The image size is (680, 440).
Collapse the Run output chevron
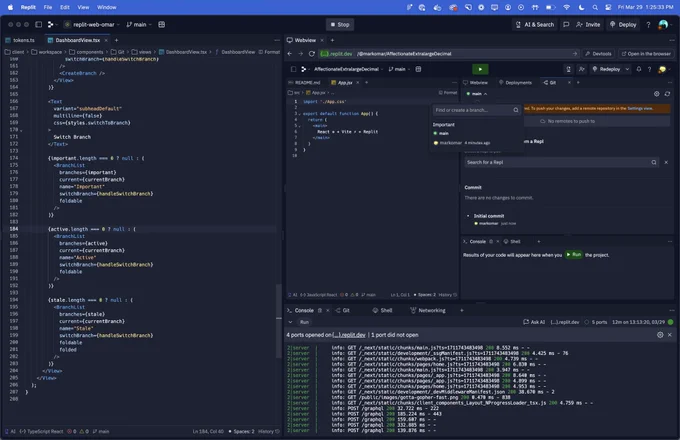(x=290, y=322)
